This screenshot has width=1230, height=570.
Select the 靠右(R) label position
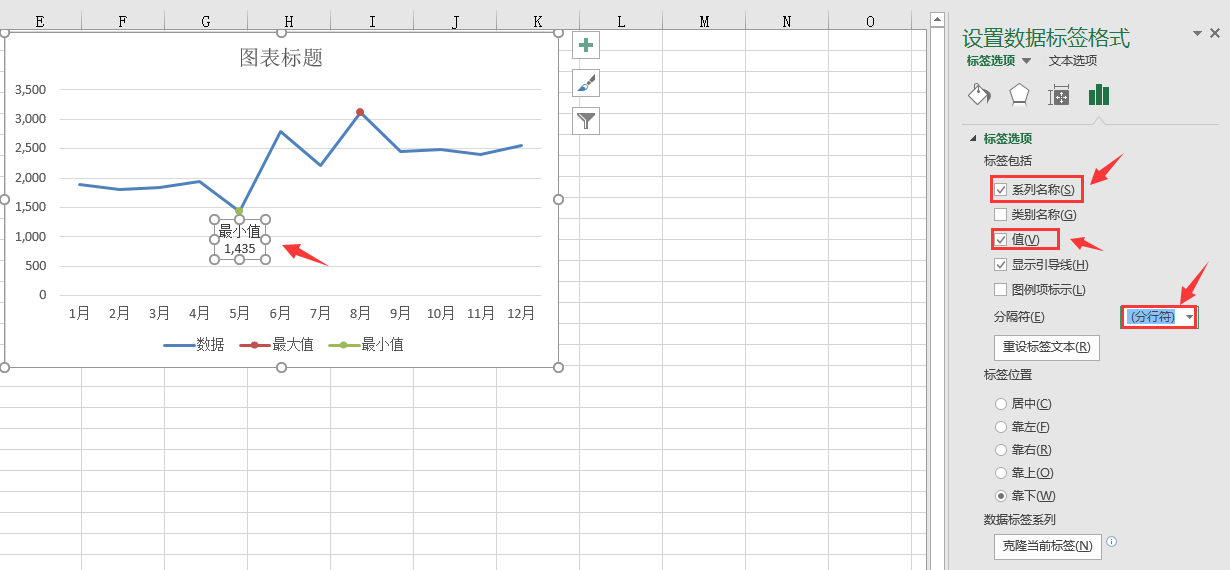tap(1001, 450)
